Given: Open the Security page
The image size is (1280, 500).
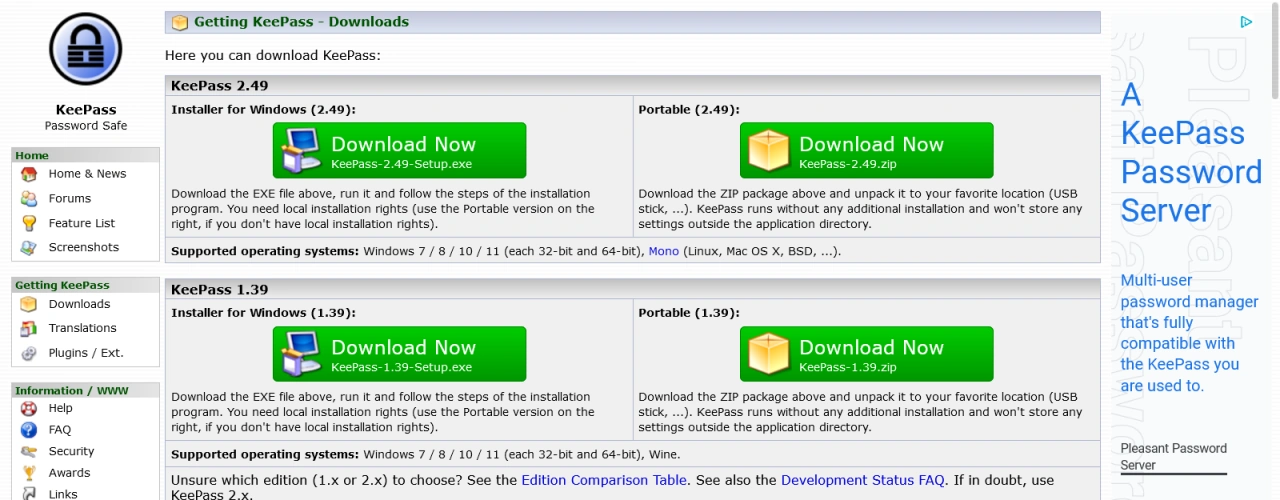Looking at the screenshot, I should coord(71,451).
